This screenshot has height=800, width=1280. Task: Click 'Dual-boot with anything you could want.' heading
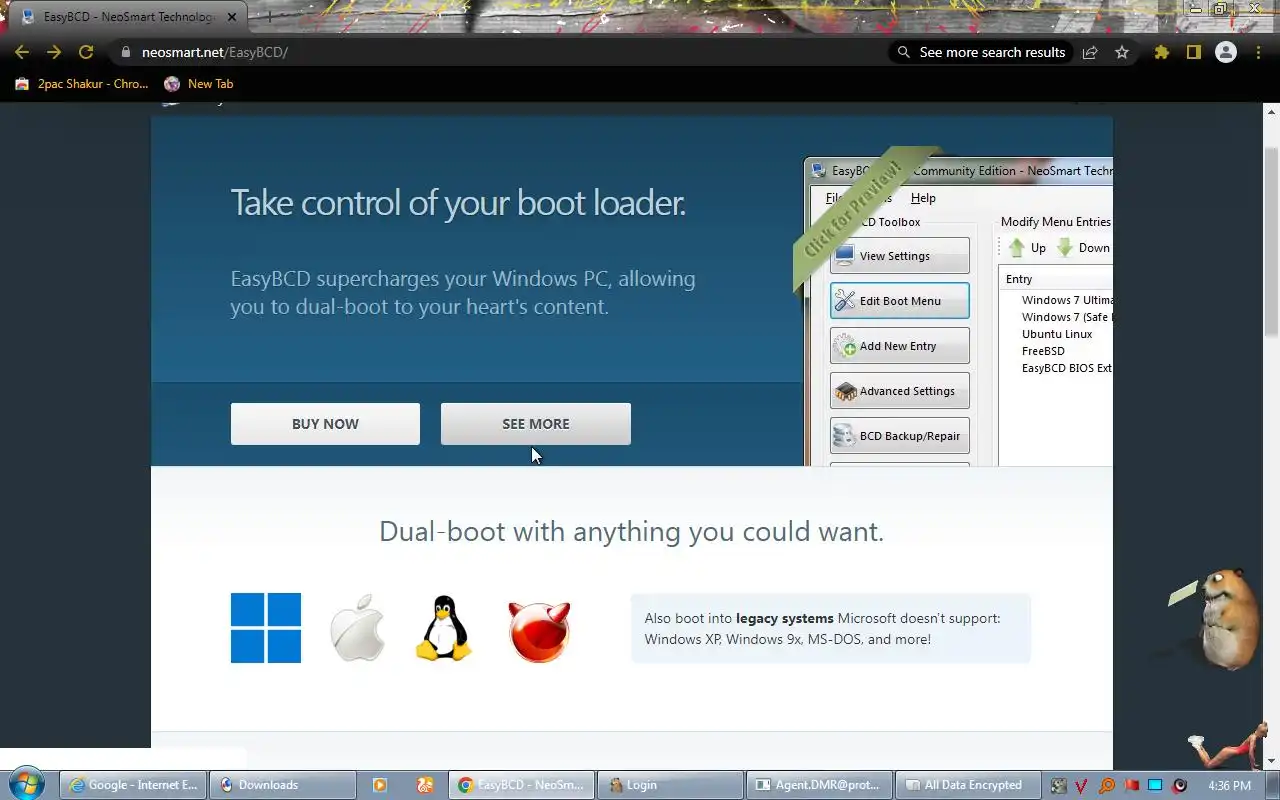click(631, 531)
